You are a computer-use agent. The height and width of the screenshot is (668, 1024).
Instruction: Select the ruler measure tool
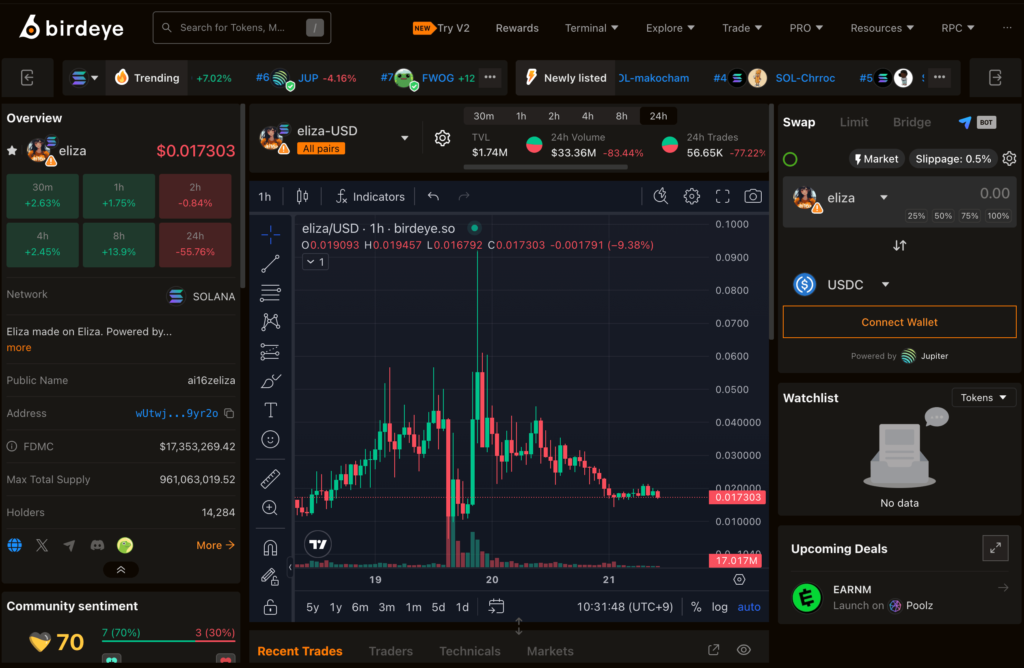coord(270,479)
